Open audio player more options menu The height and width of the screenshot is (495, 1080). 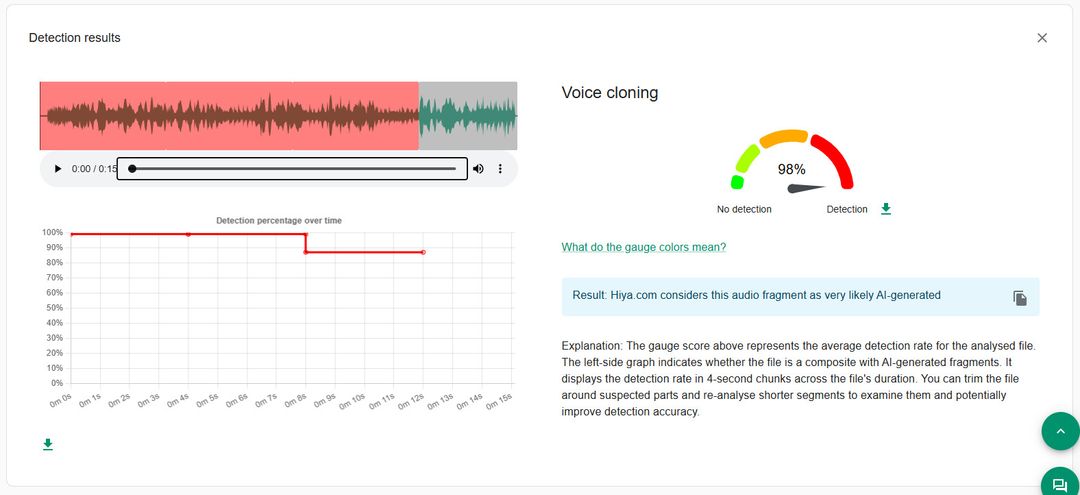pos(500,169)
